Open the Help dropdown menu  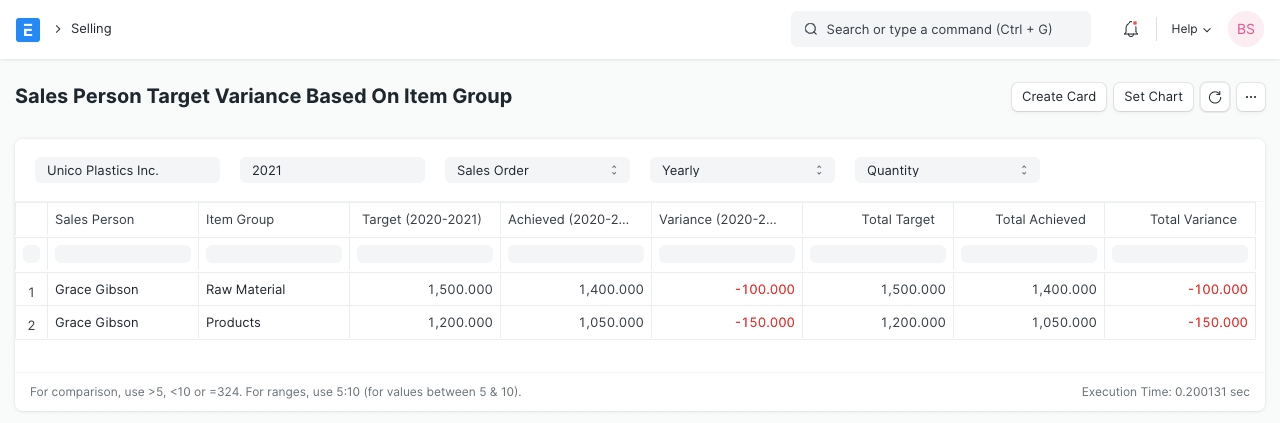[x=1190, y=30]
